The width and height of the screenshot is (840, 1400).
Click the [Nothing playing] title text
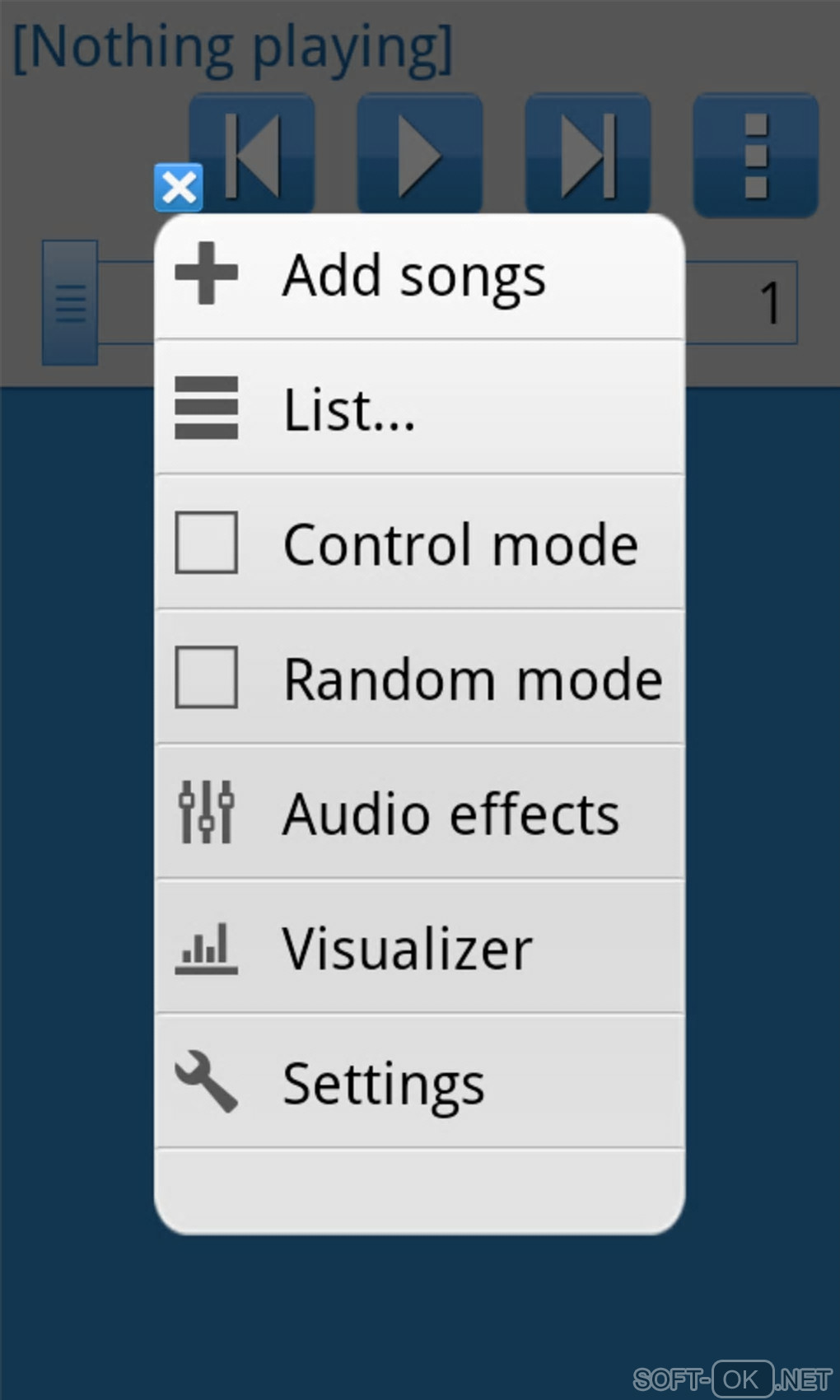click(233, 48)
